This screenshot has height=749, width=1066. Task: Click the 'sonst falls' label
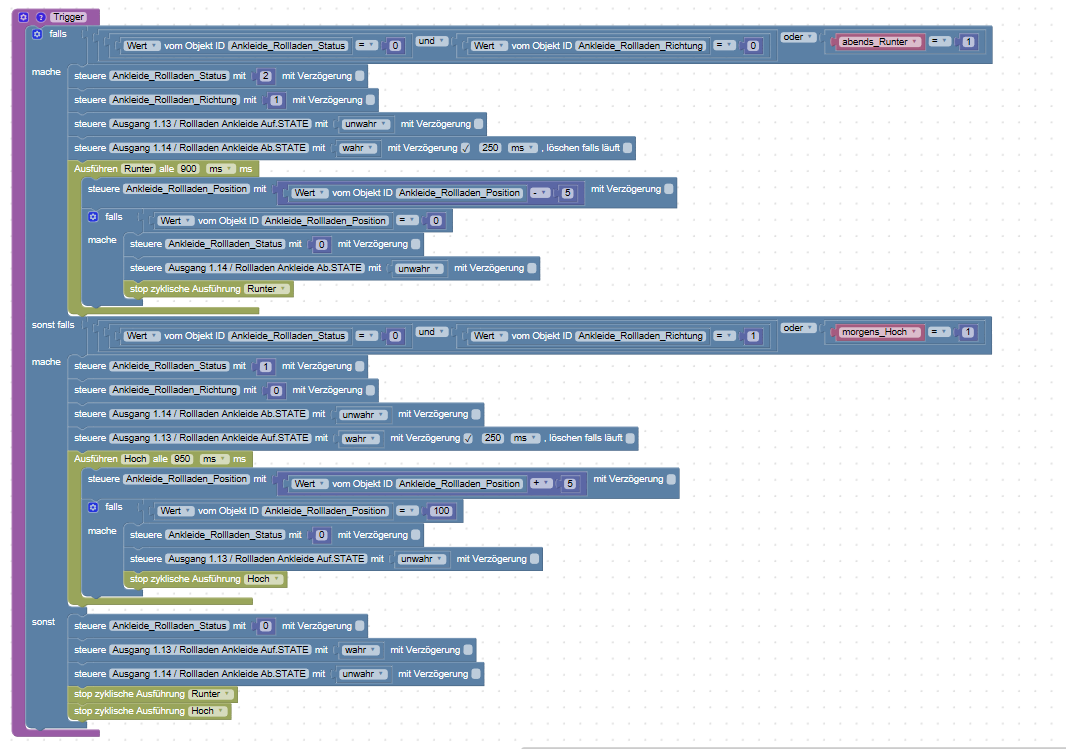pyautogui.click(x=53, y=325)
